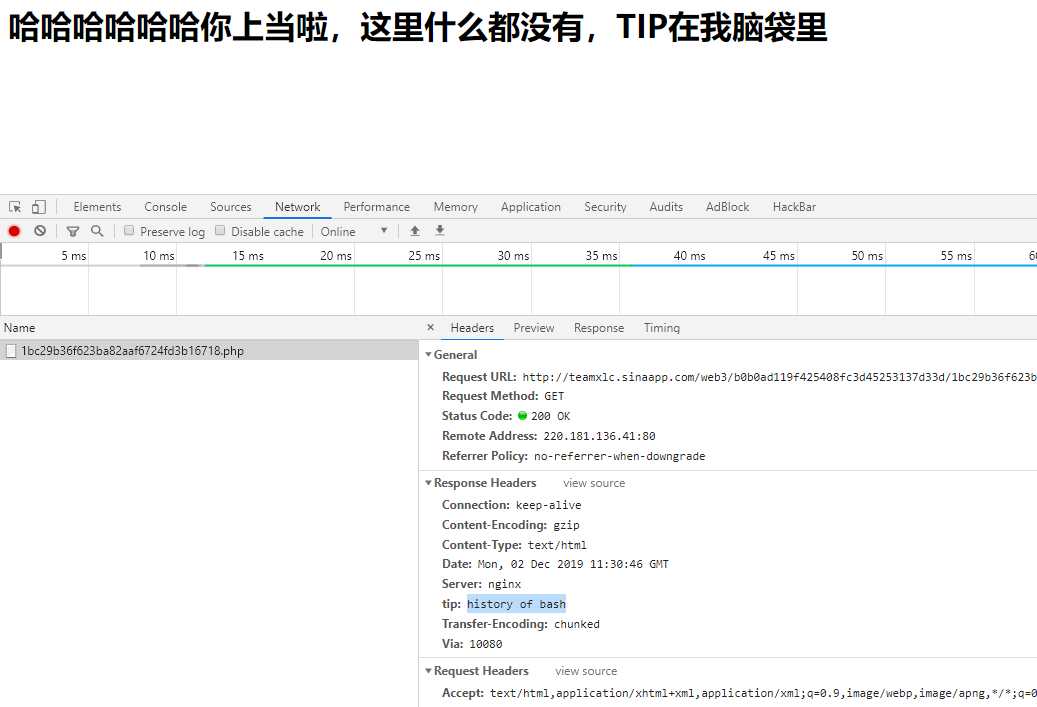This screenshot has height=707, width=1037.
Task: Switch to the Console tab
Action: (x=165, y=207)
